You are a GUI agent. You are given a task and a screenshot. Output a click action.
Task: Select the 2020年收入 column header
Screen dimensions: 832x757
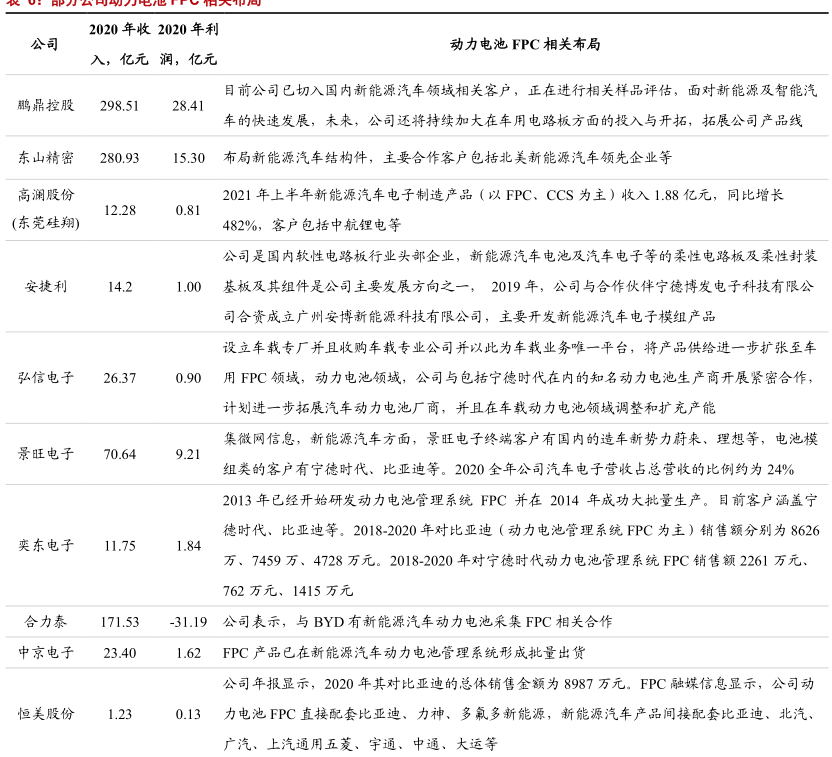point(119,44)
